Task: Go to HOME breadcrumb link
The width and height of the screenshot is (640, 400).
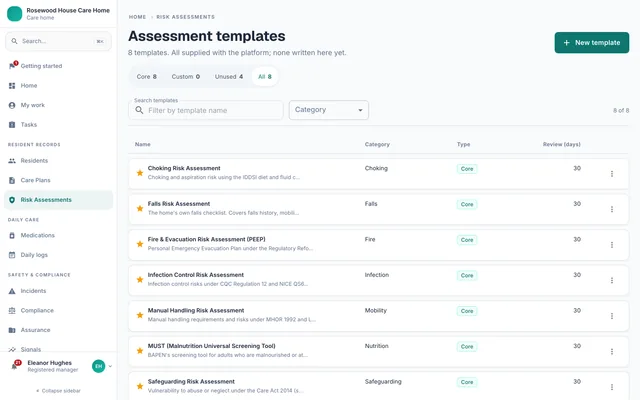Action: click(137, 17)
